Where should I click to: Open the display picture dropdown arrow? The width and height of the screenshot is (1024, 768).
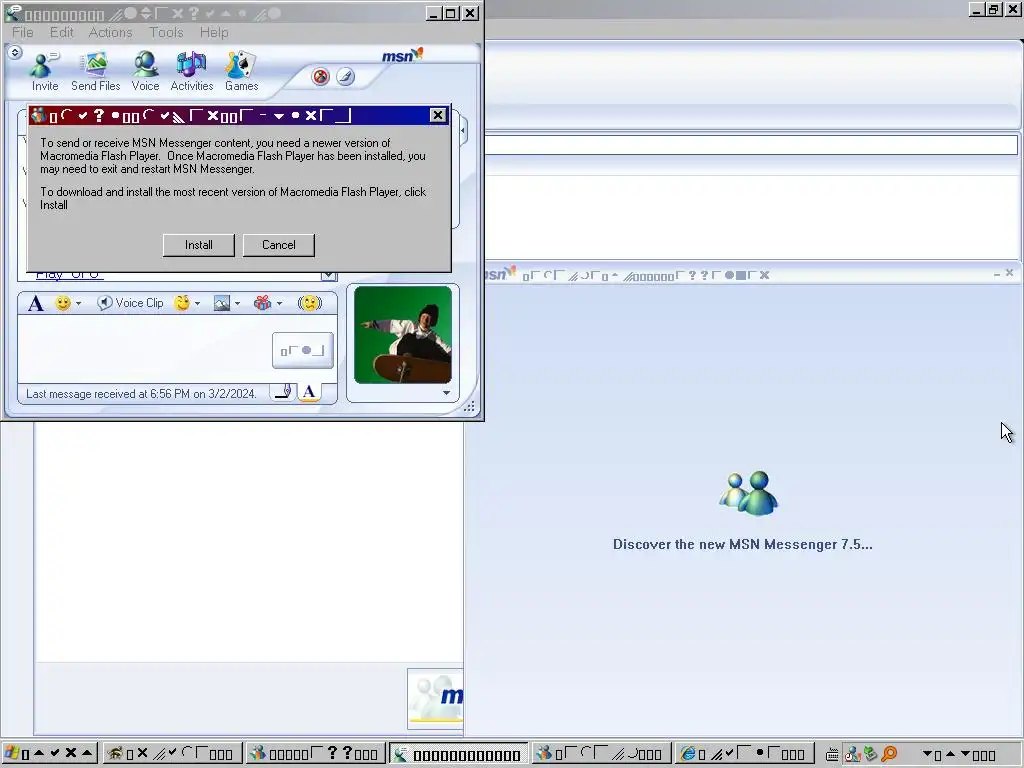point(447,393)
